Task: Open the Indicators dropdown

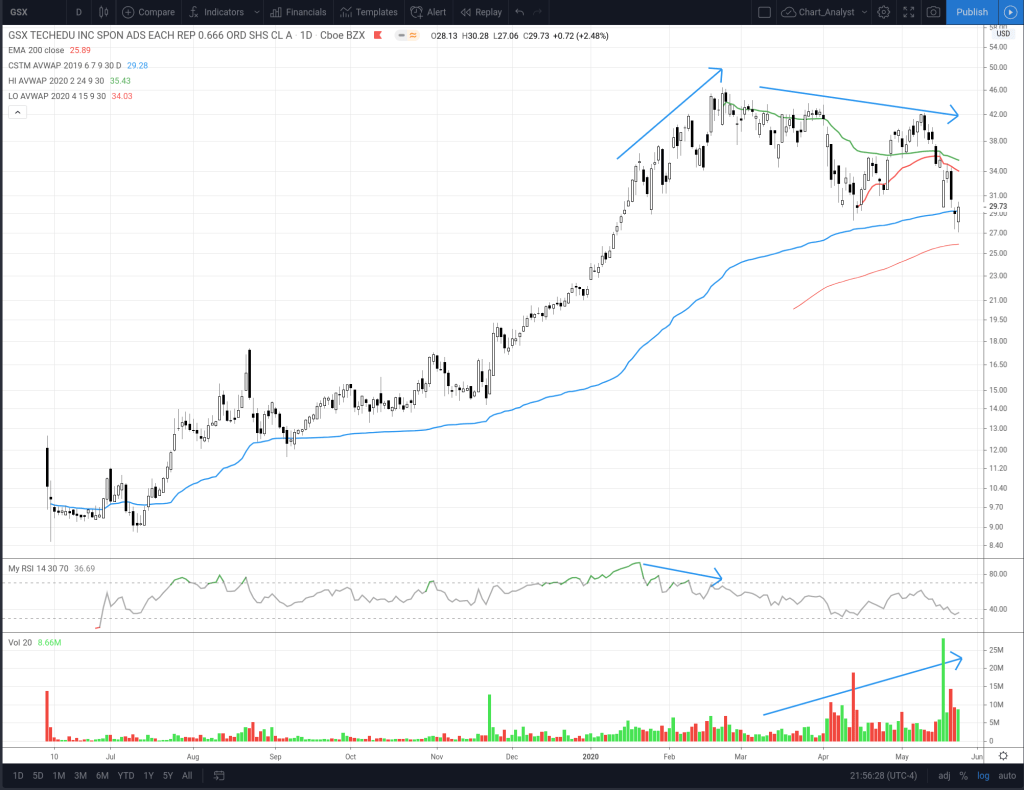Action: (216, 12)
